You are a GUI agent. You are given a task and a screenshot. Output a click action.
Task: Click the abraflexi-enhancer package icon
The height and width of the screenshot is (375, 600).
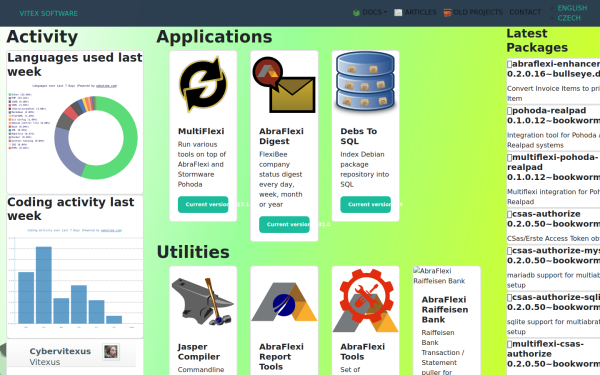point(509,64)
